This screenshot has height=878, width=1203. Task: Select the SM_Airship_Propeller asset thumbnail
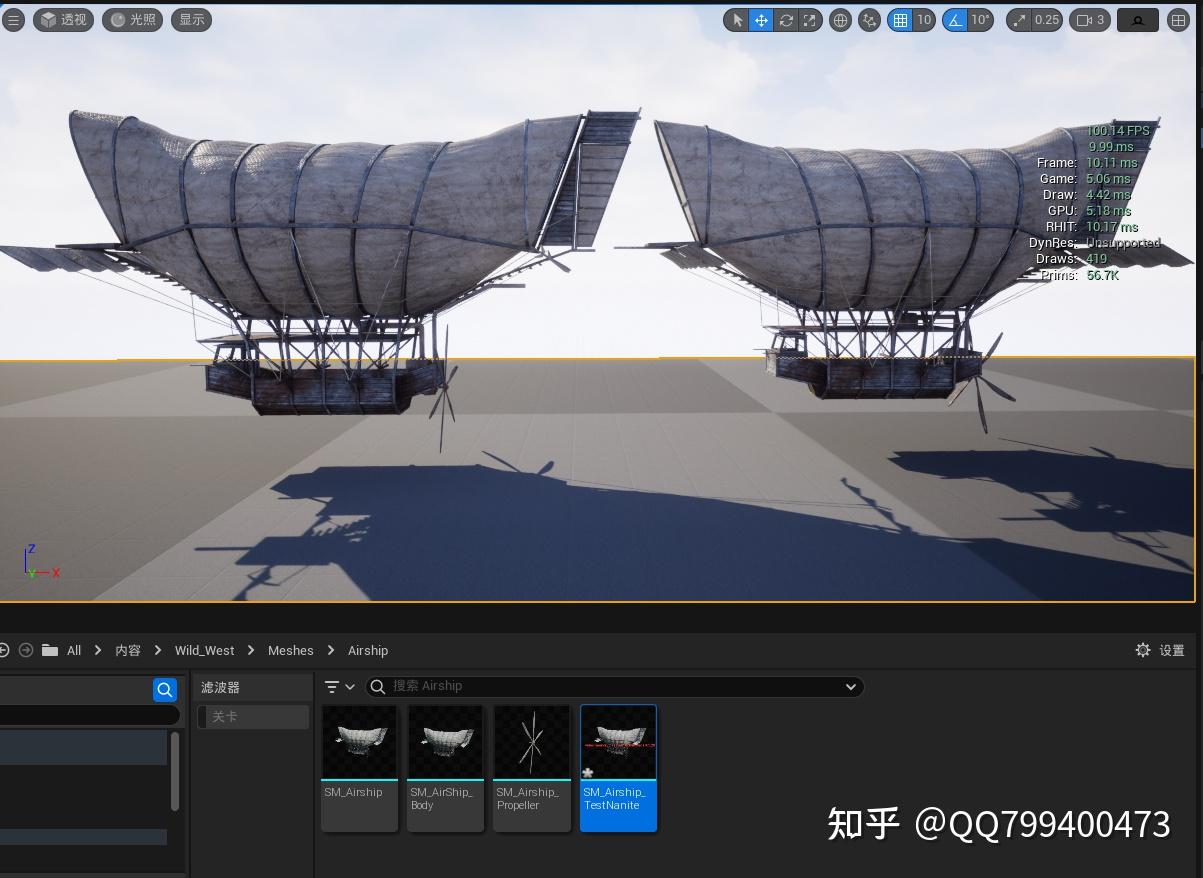tap(532, 741)
